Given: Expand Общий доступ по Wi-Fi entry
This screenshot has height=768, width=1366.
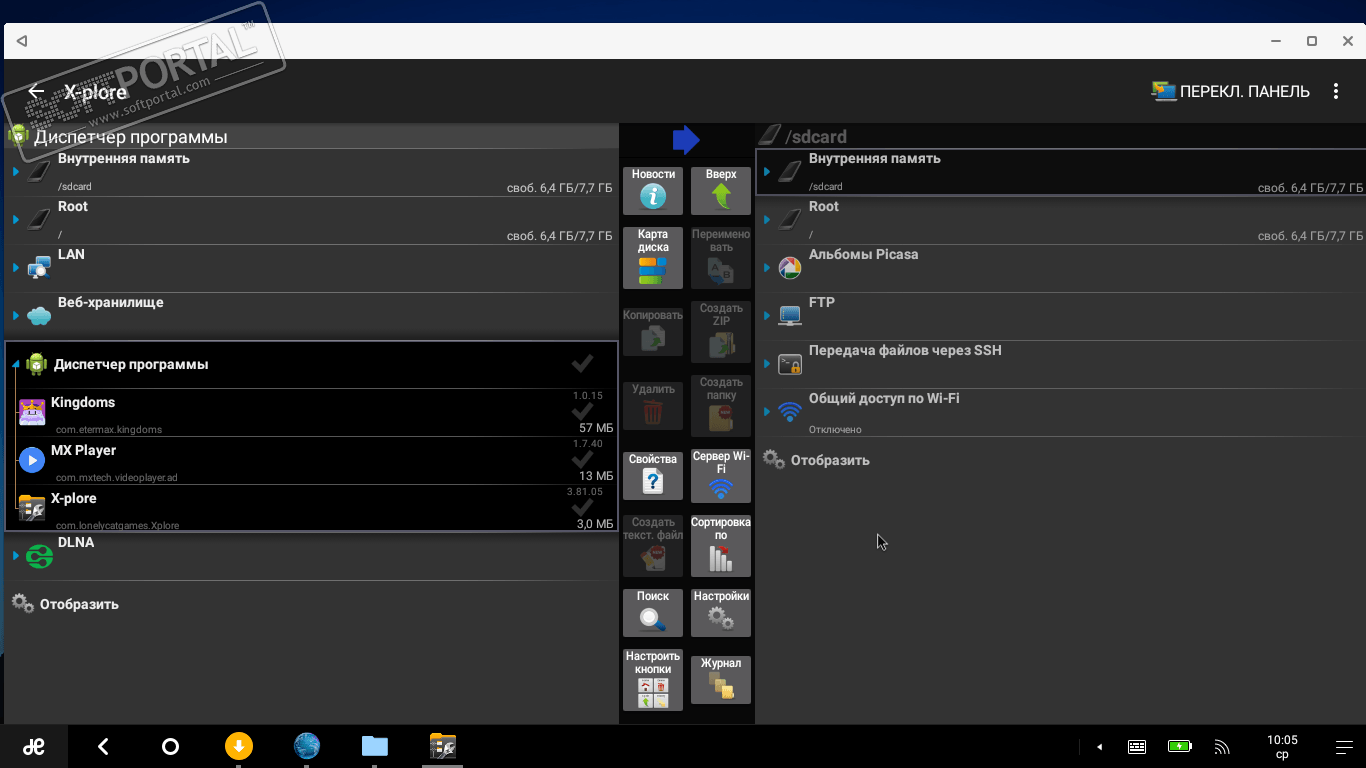Looking at the screenshot, I should pos(767,412).
